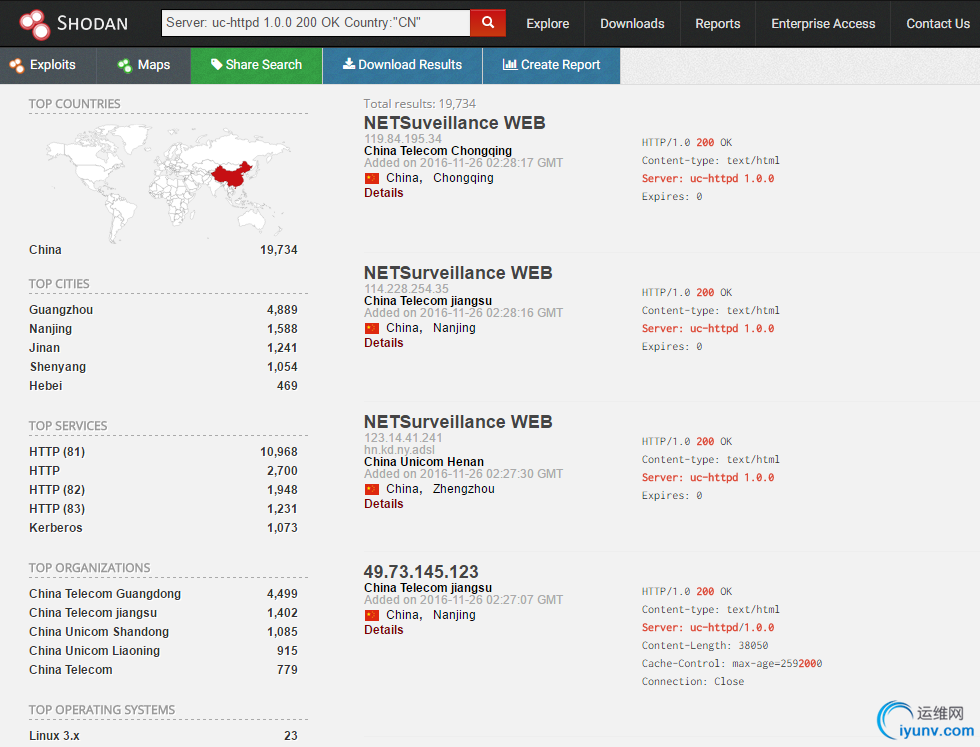This screenshot has height=747, width=980.
Task: Filter by city Guangzhou
Action: (61, 310)
